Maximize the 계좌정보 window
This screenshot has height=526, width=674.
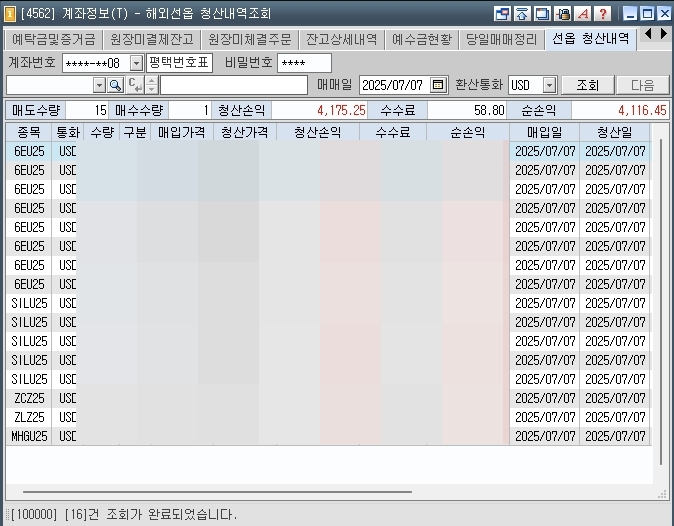tap(647, 14)
